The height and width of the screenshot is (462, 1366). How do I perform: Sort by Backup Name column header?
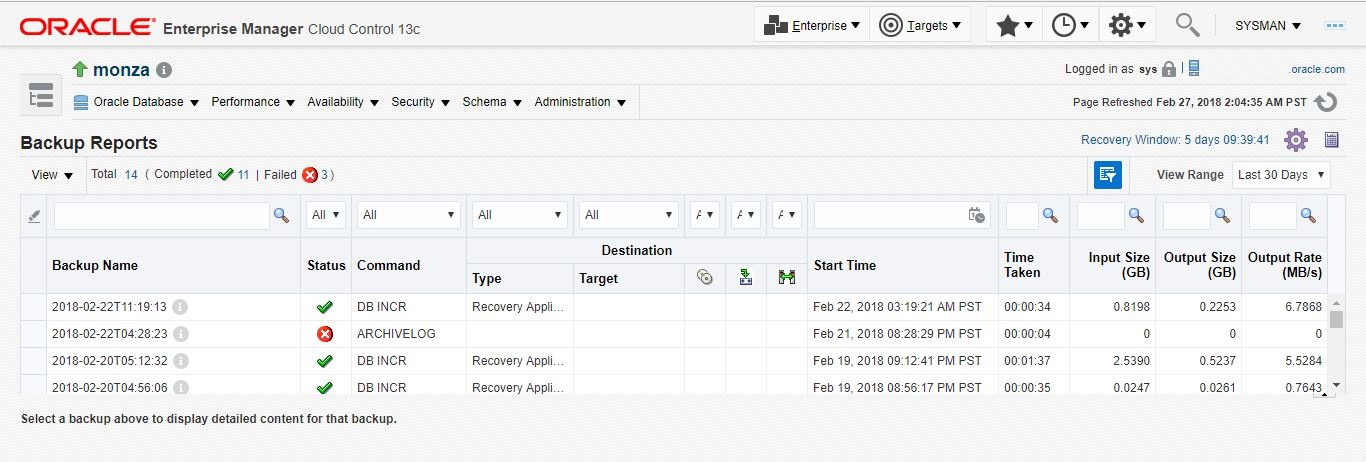coord(95,266)
